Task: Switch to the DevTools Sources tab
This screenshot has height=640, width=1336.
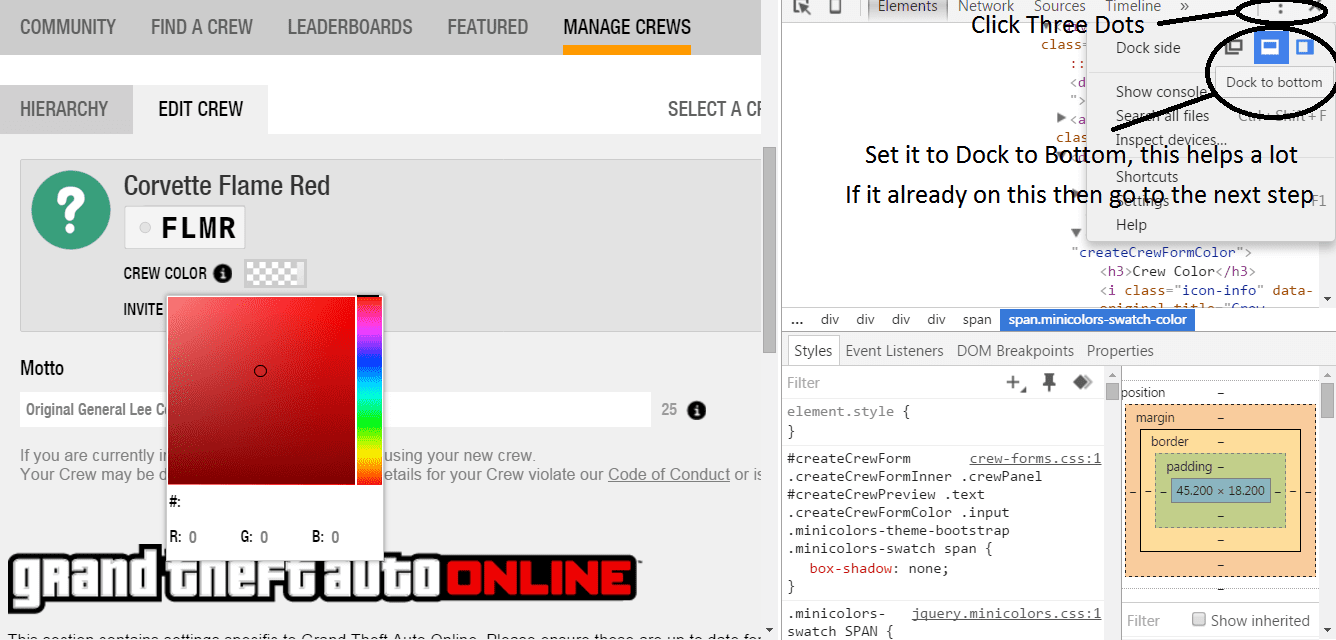Action: [1060, 7]
